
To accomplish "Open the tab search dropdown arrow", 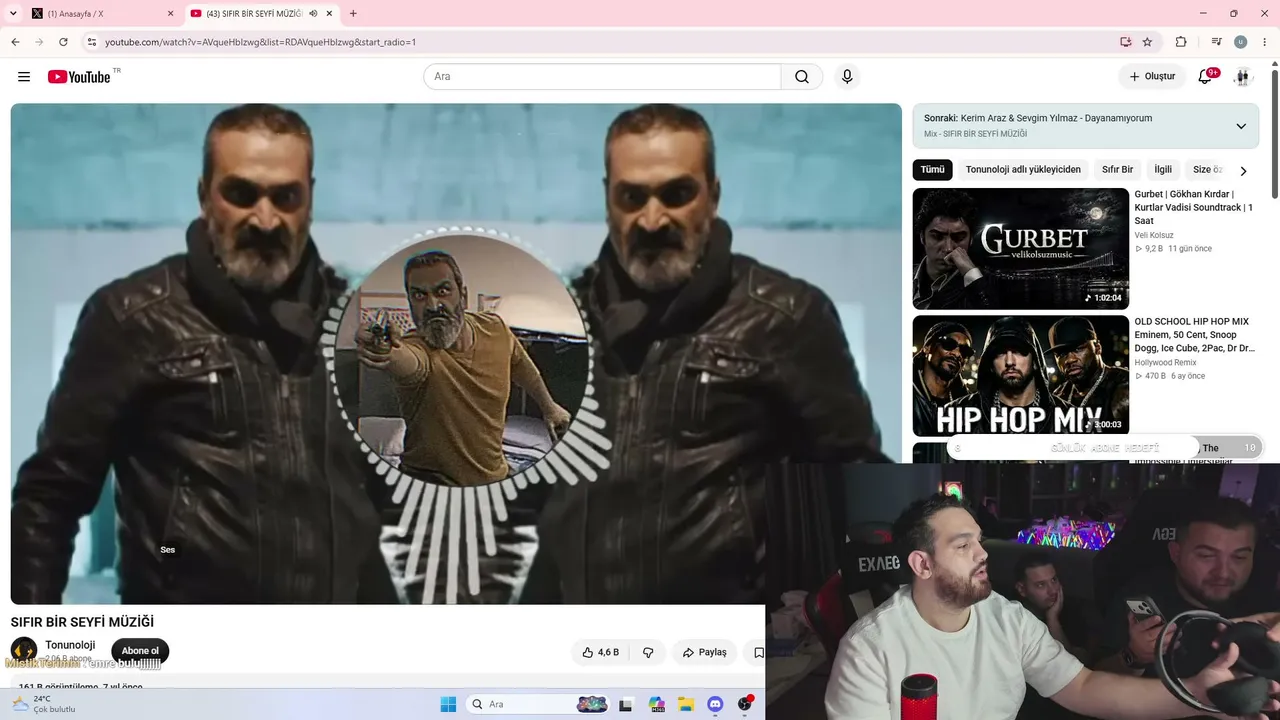I will click(x=13, y=14).
